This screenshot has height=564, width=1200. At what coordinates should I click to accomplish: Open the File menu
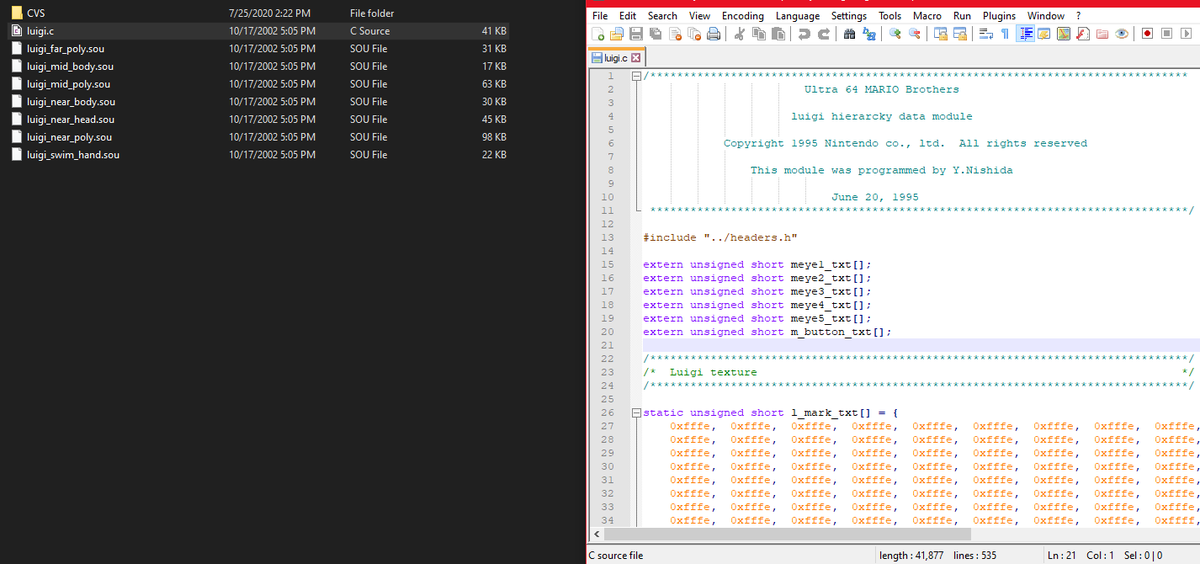point(601,16)
